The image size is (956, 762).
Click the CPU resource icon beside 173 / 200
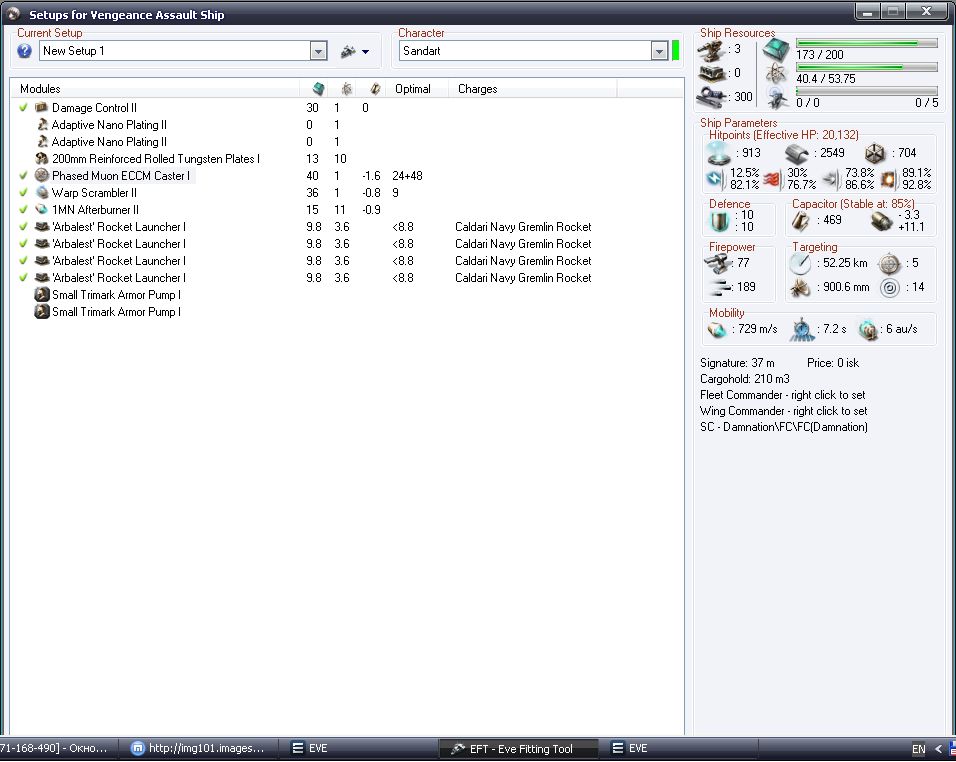pyautogui.click(x=776, y=50)
